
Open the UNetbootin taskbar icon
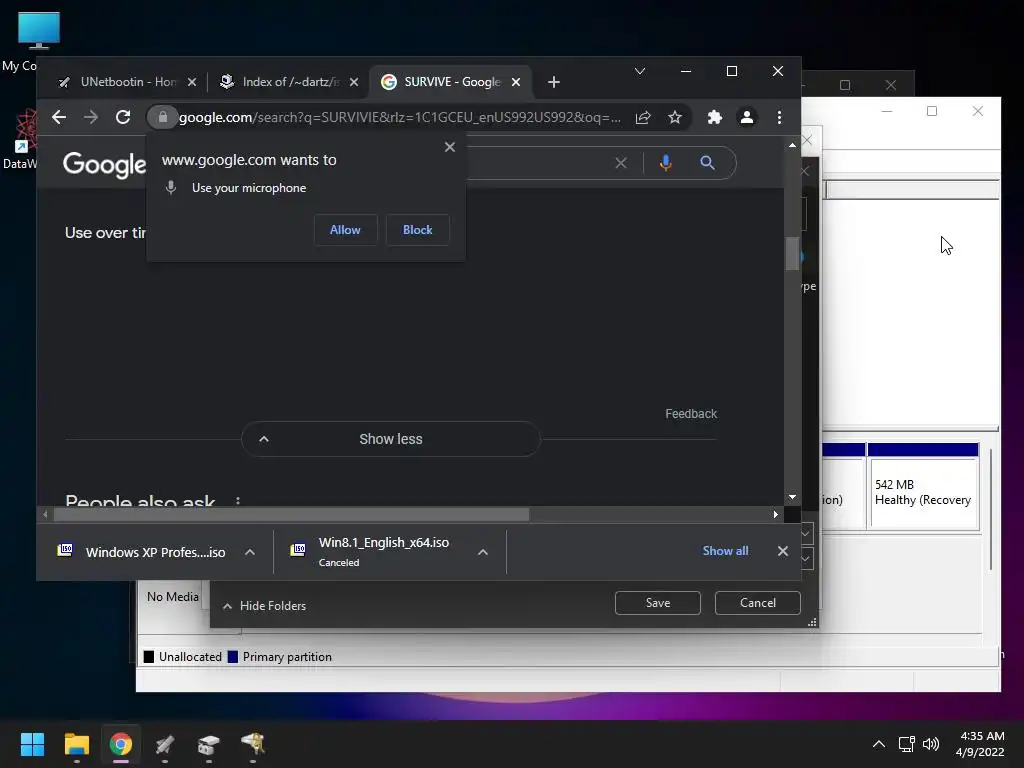pyautogui.click(x=165, y=744)
